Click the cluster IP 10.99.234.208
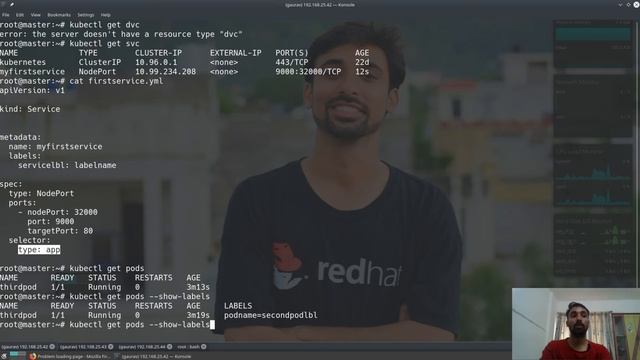Screen dimensions: 640x360 click(x=165, y=71)
